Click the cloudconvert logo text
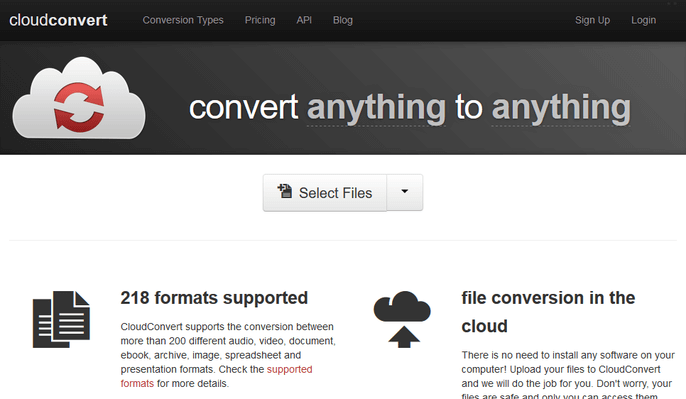Screen dimensions: 686x399 (58, 20)
